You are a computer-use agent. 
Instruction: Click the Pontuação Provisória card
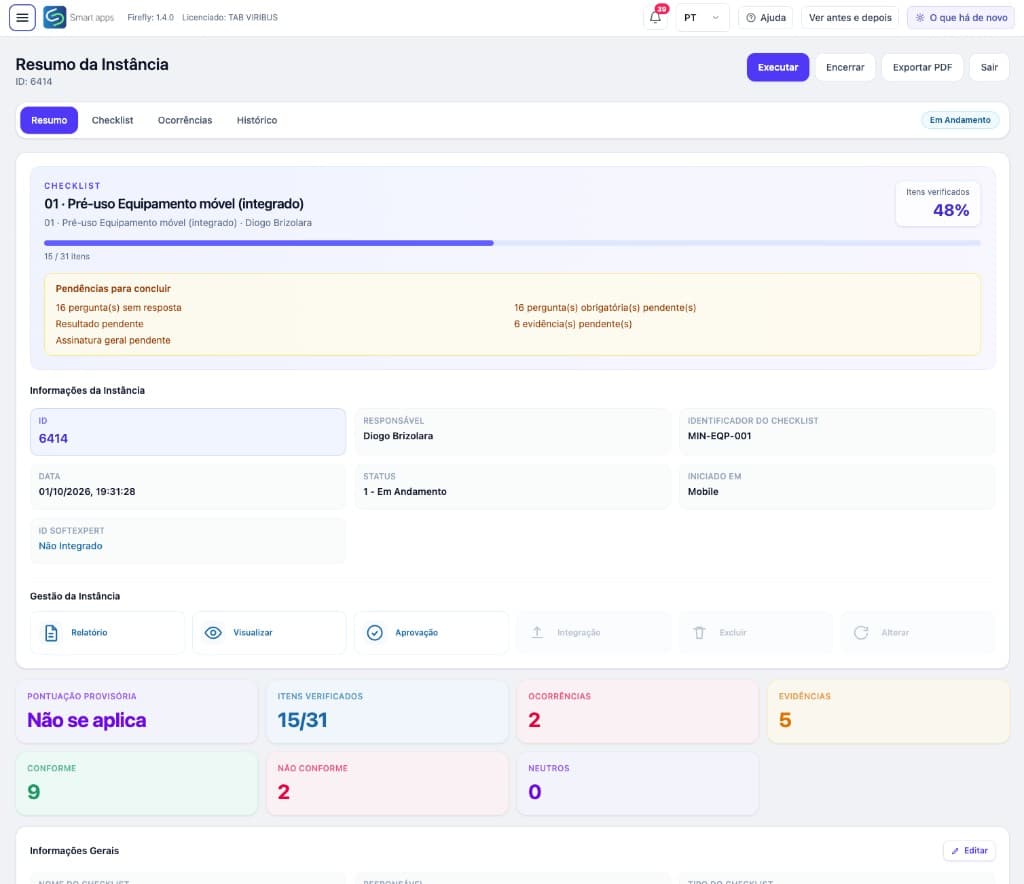(x=136, y=711)
